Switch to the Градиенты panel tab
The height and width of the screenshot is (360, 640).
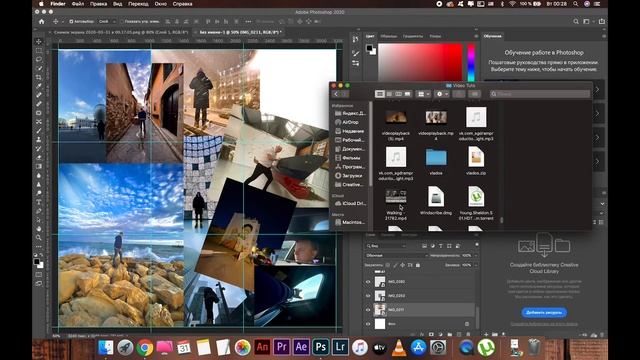(x=413, y=36)
